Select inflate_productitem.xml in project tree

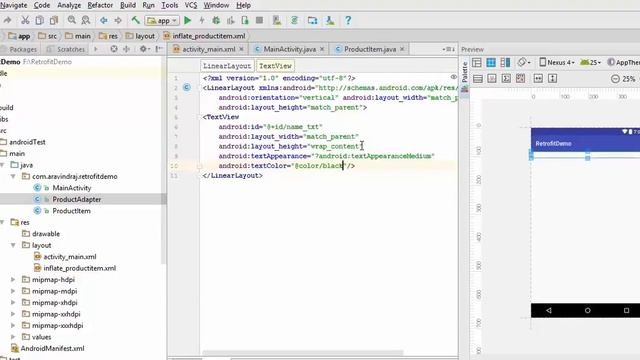point(80,268)
